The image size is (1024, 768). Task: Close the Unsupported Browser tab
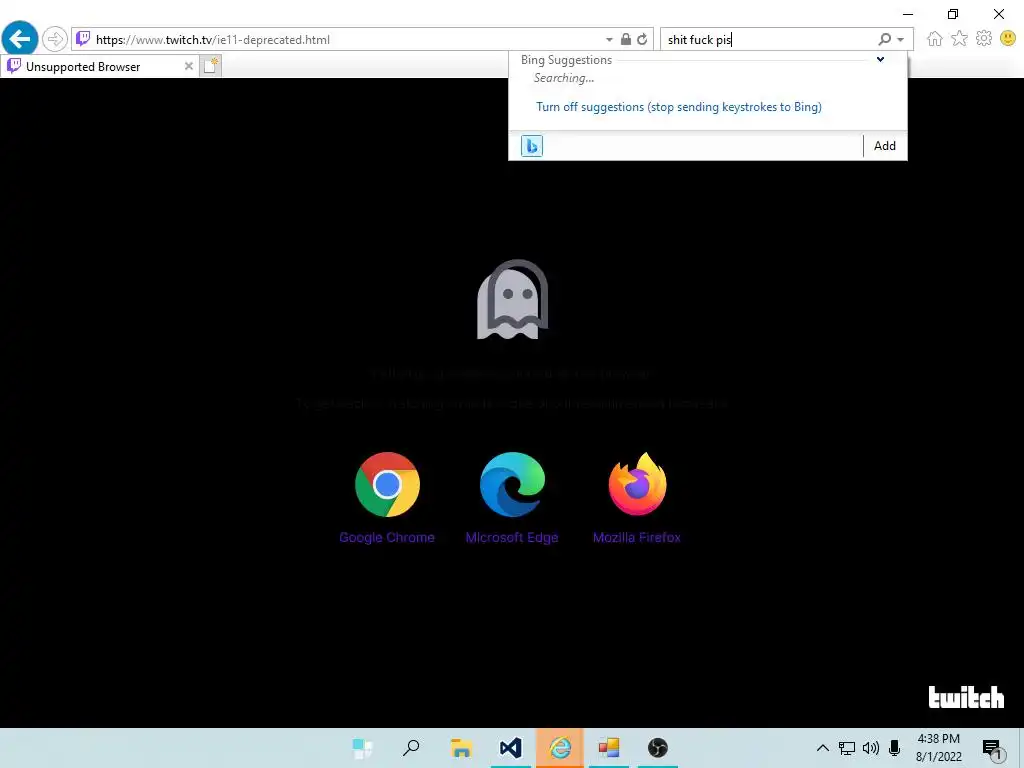(188, 66)
